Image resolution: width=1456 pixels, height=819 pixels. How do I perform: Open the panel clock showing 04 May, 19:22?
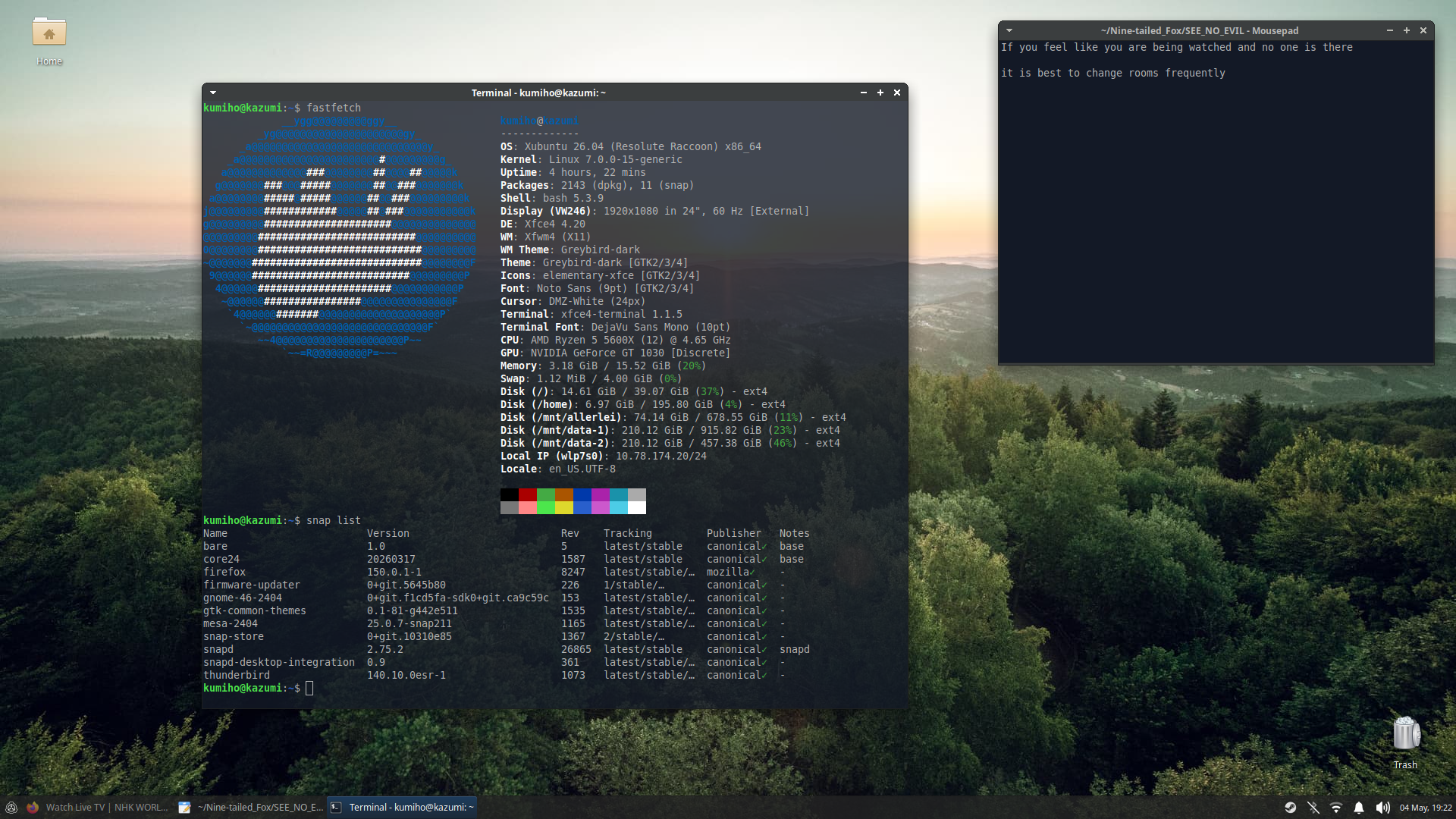pos(1426,808)
